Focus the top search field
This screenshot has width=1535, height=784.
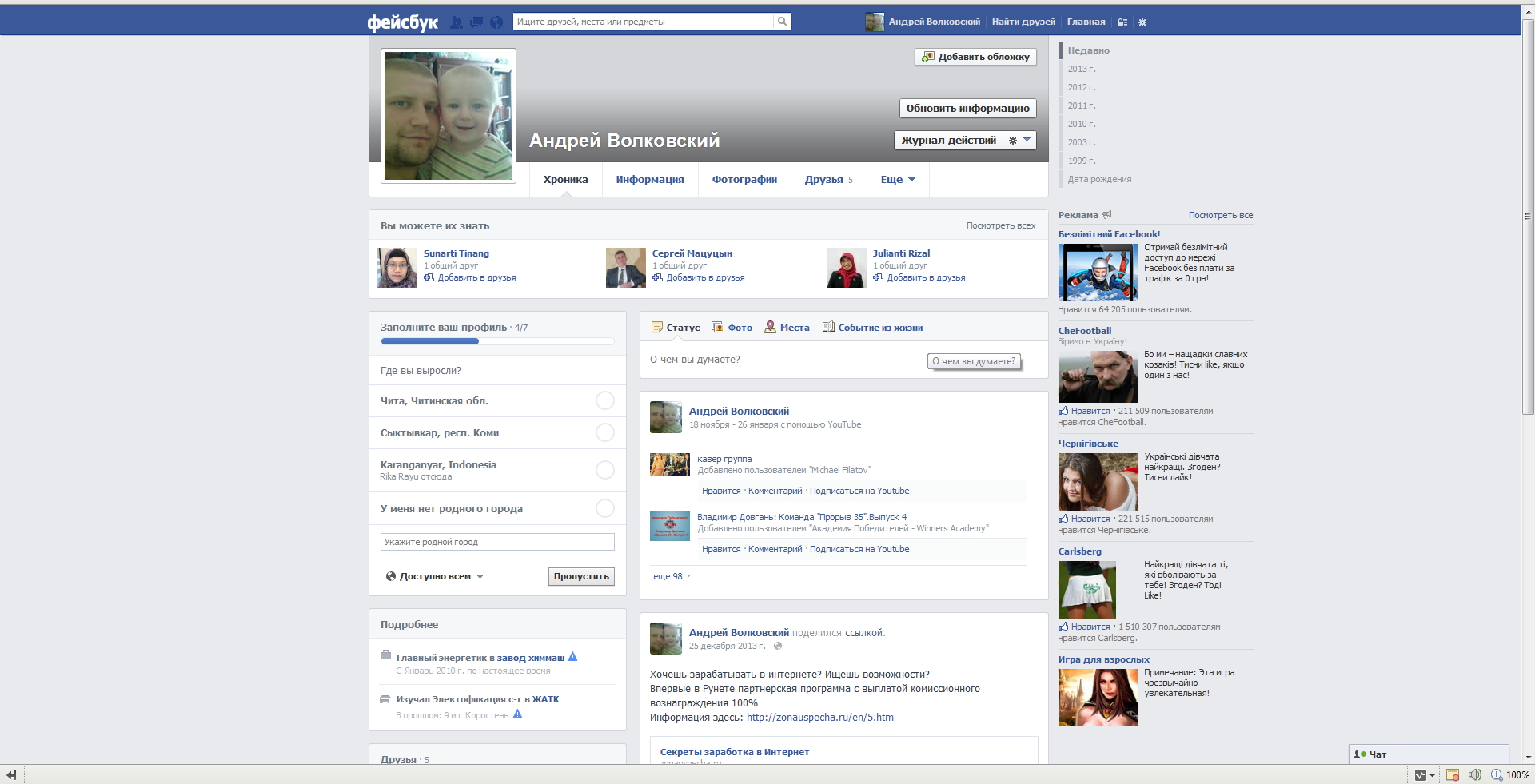tap(644, 22)
